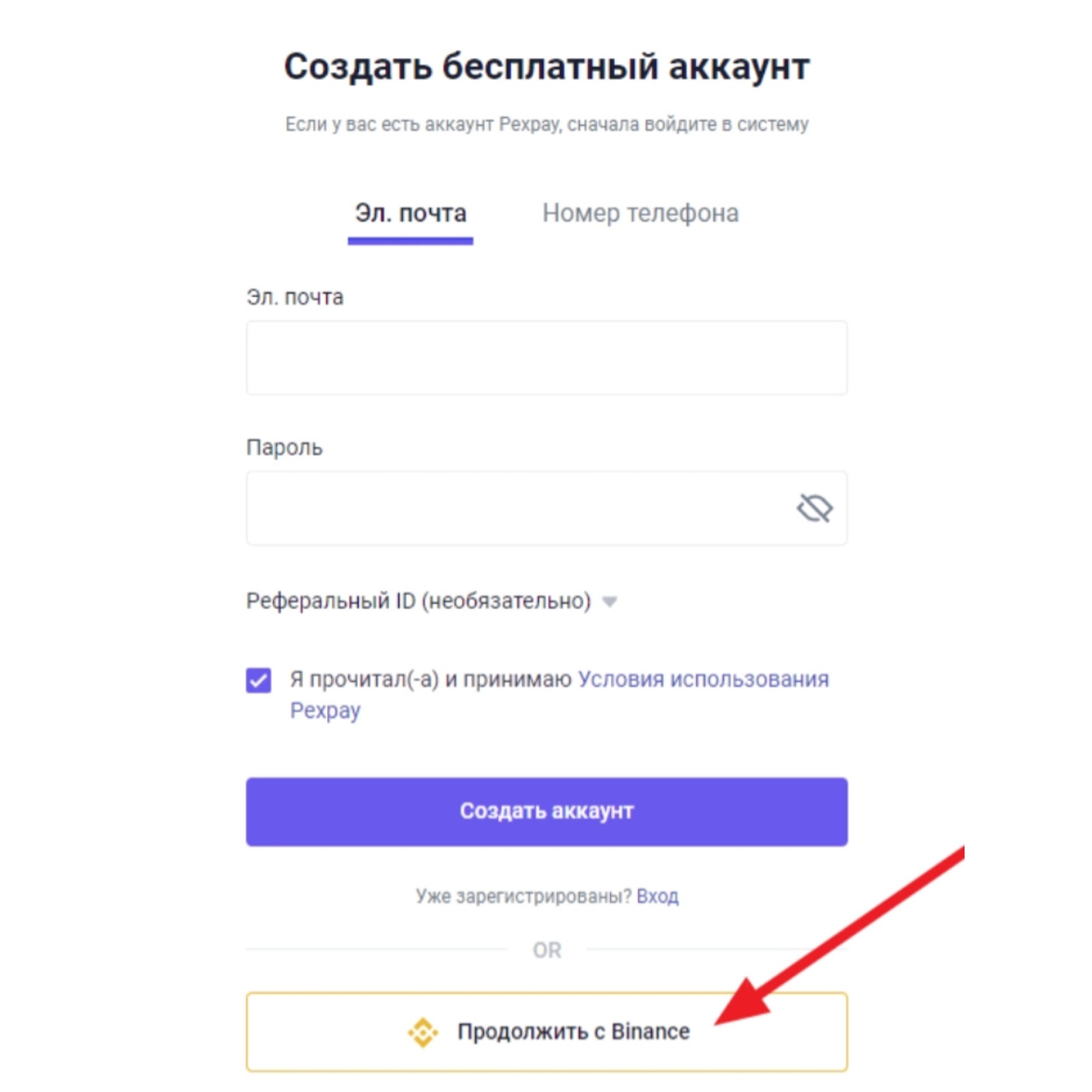Click the Эл. почта label above the field
Viewport: 1092px width, 1092px height.
coord(295,298)
